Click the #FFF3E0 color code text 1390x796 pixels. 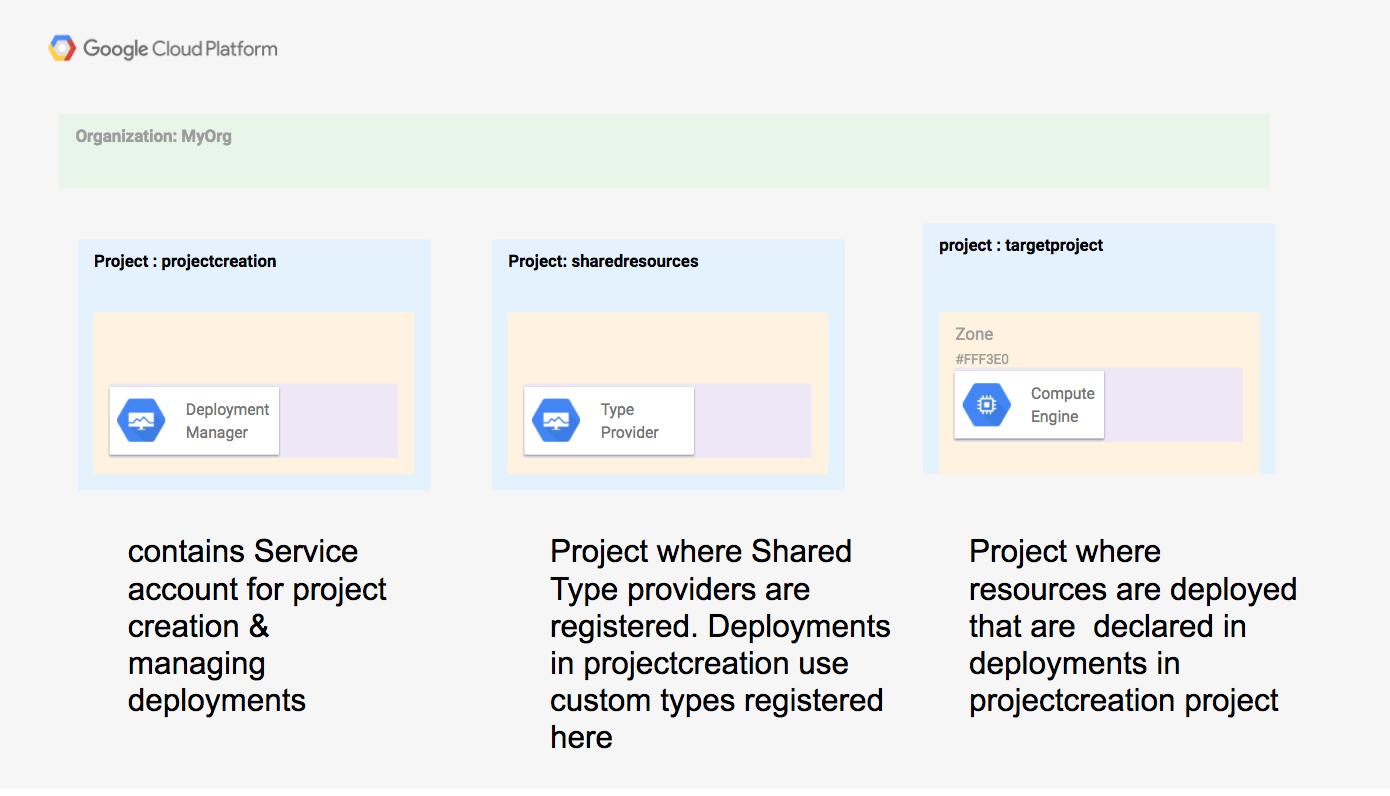988,359
